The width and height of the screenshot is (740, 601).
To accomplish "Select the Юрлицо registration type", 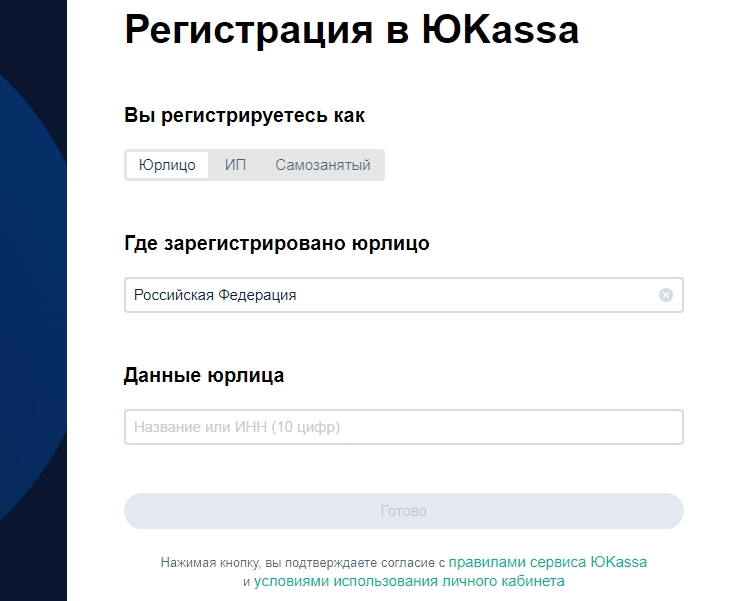I will (167, 165).
